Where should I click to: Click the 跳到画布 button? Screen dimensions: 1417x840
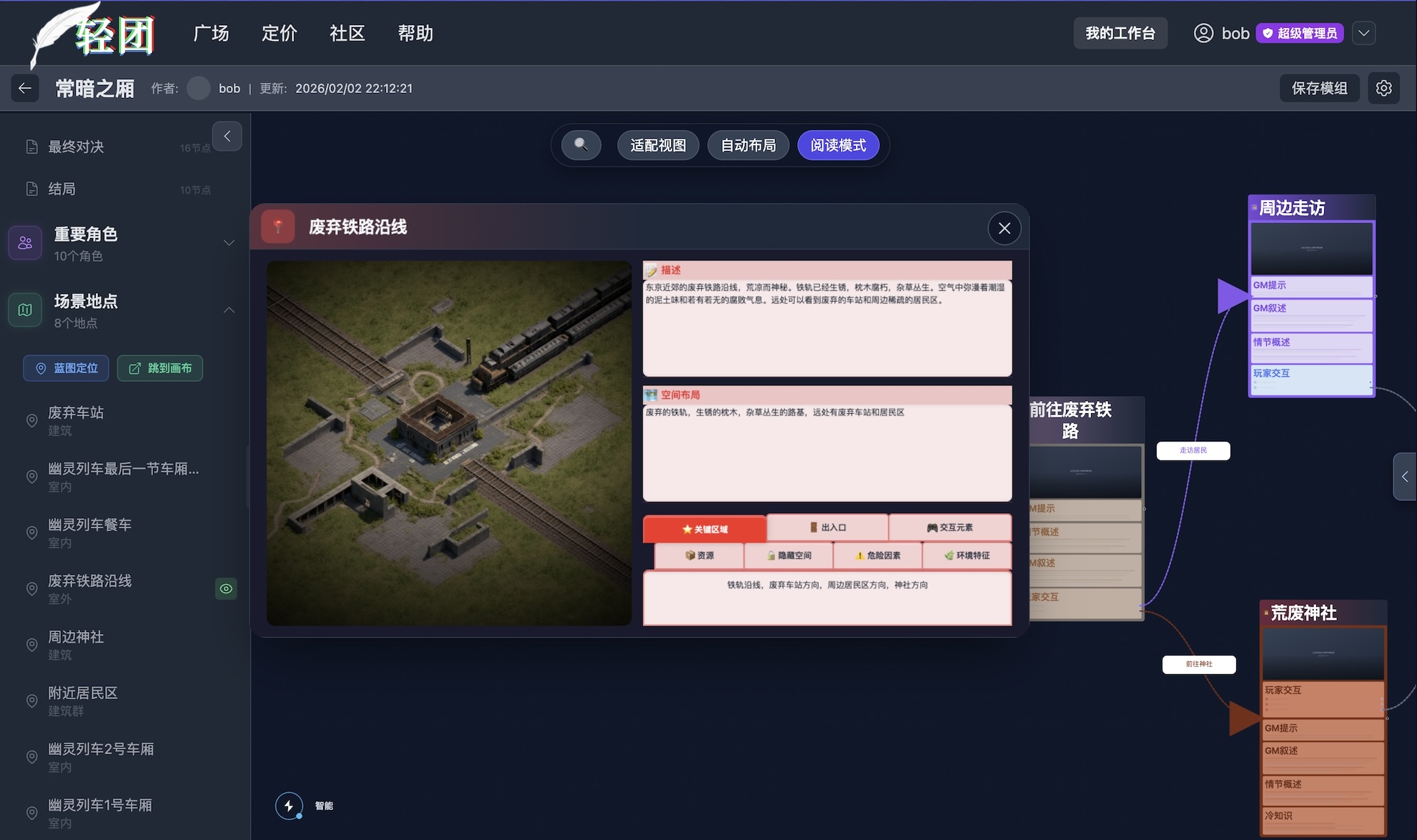159,368
